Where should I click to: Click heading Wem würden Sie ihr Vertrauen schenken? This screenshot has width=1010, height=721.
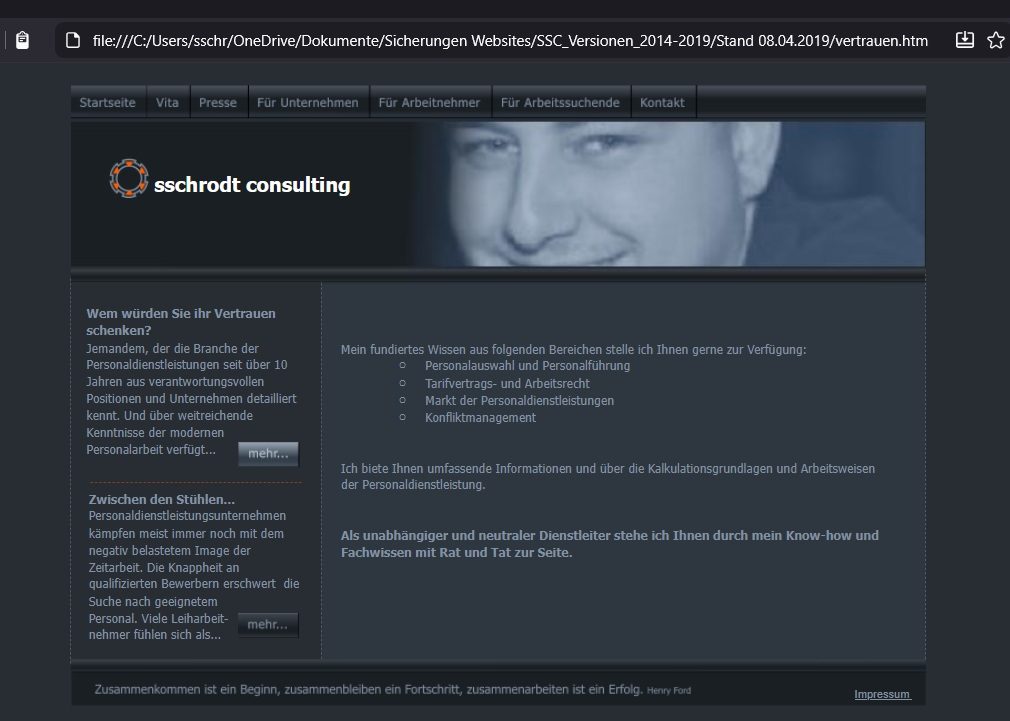pos(181,321)
